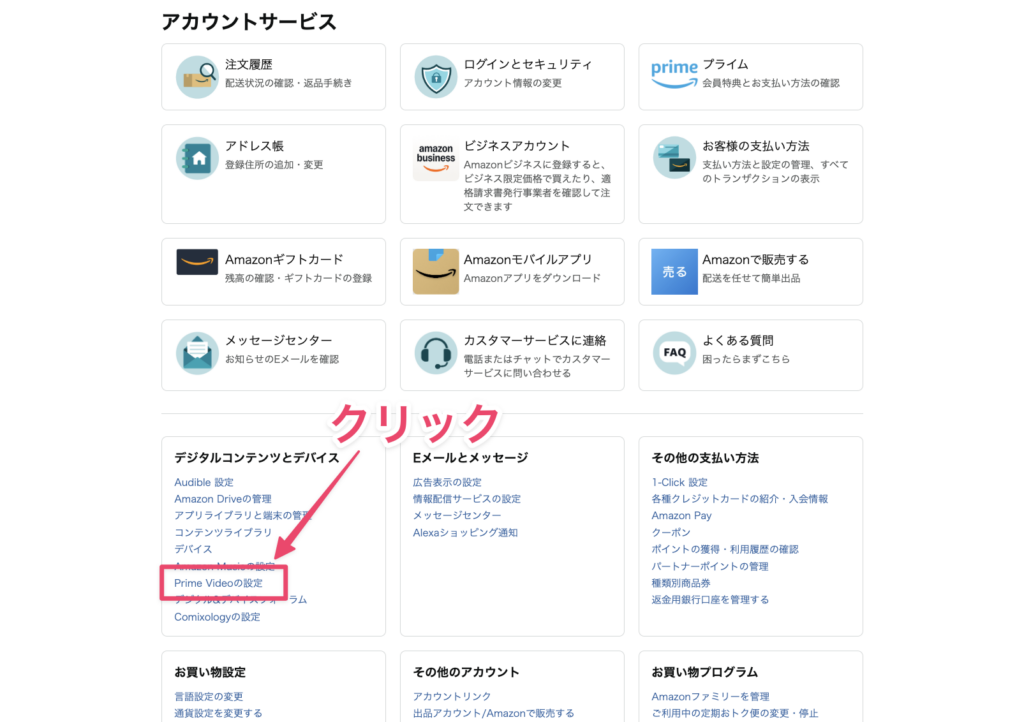Open 情報配信サービスの設定 link
This screenshot has height=722, width=1024.
(467, 499)
